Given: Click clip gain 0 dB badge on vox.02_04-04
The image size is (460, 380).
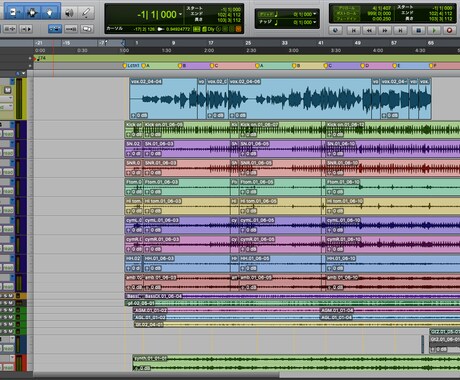Looking at the screenshot, I should tap(139, 115).
